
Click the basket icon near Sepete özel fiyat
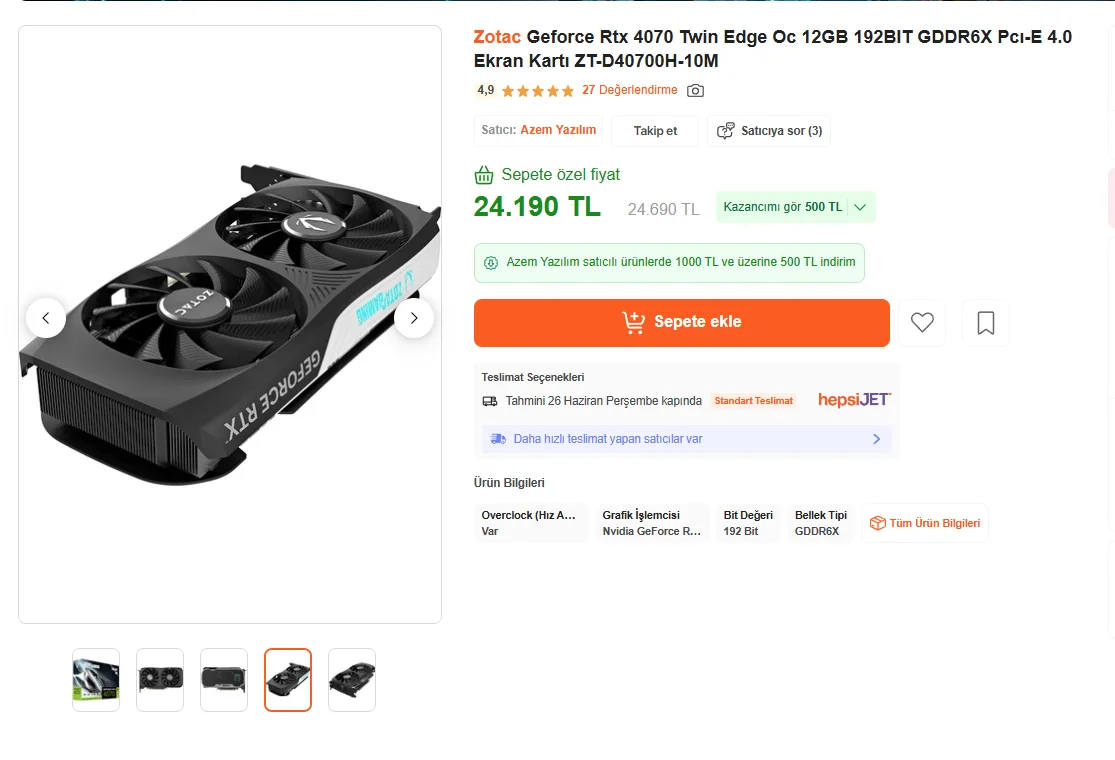484,175
